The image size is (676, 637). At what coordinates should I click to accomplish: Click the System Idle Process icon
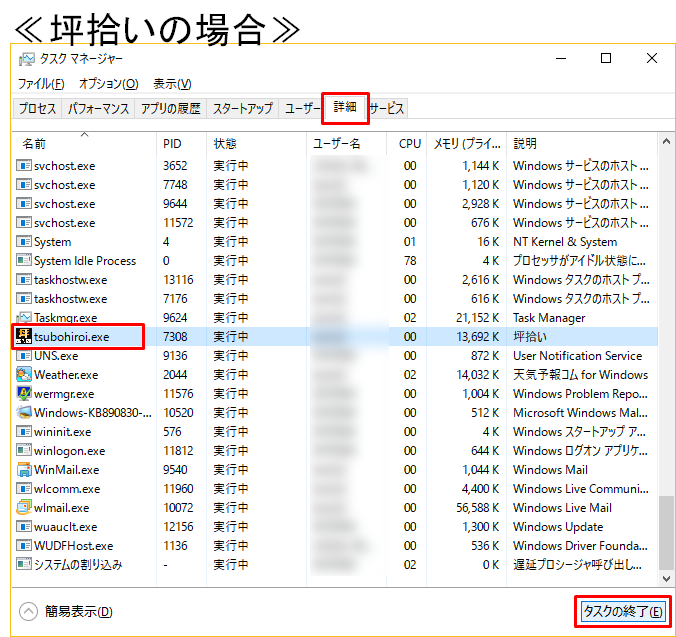click(24, 260)
